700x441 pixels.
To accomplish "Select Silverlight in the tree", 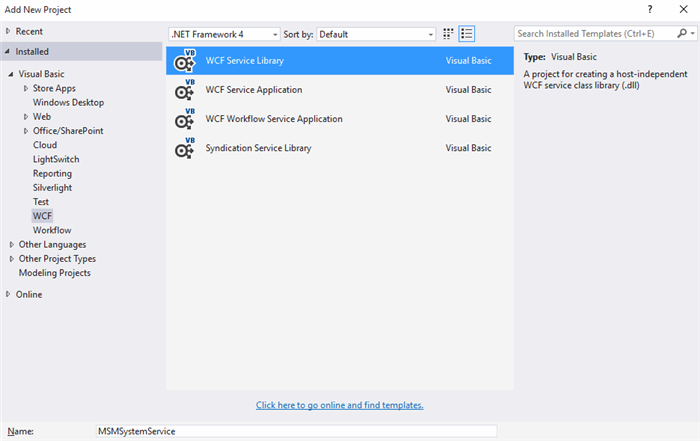I will pyautogui.click(x=52, y=188).
